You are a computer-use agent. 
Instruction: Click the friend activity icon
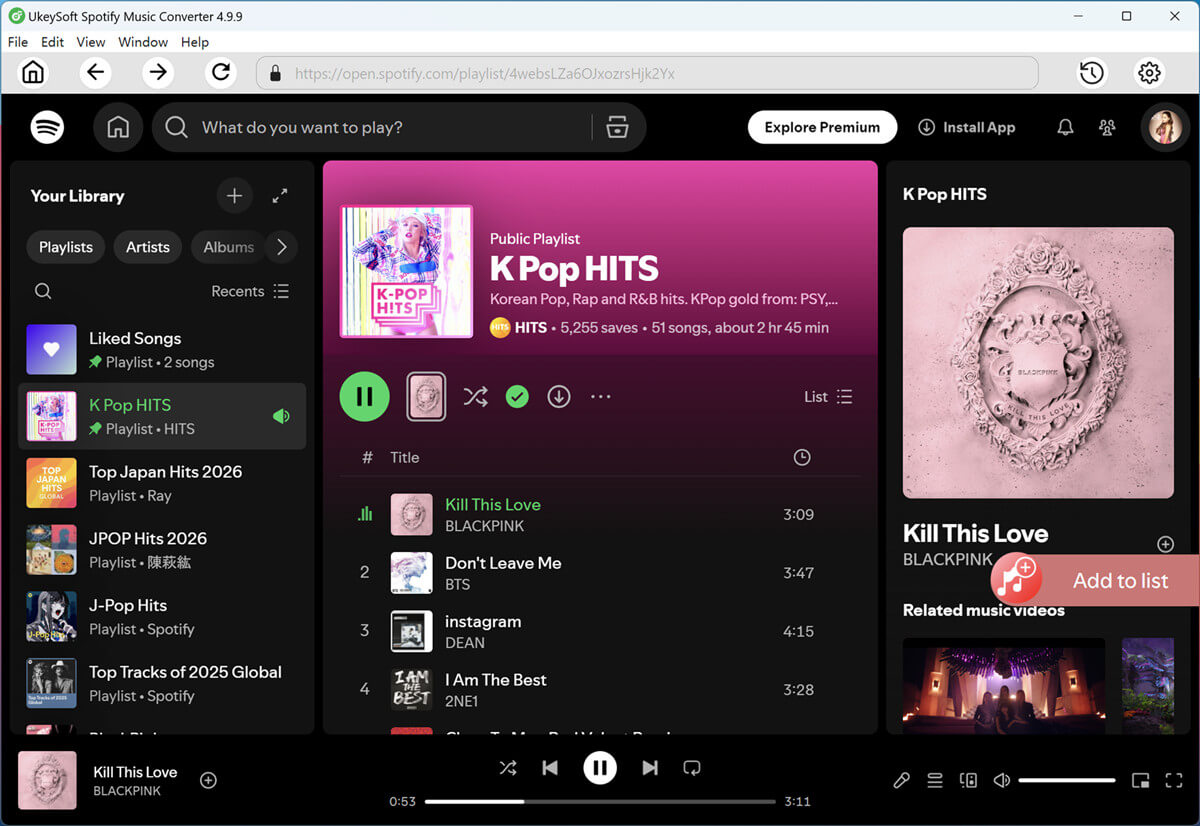coord(1107,127)
